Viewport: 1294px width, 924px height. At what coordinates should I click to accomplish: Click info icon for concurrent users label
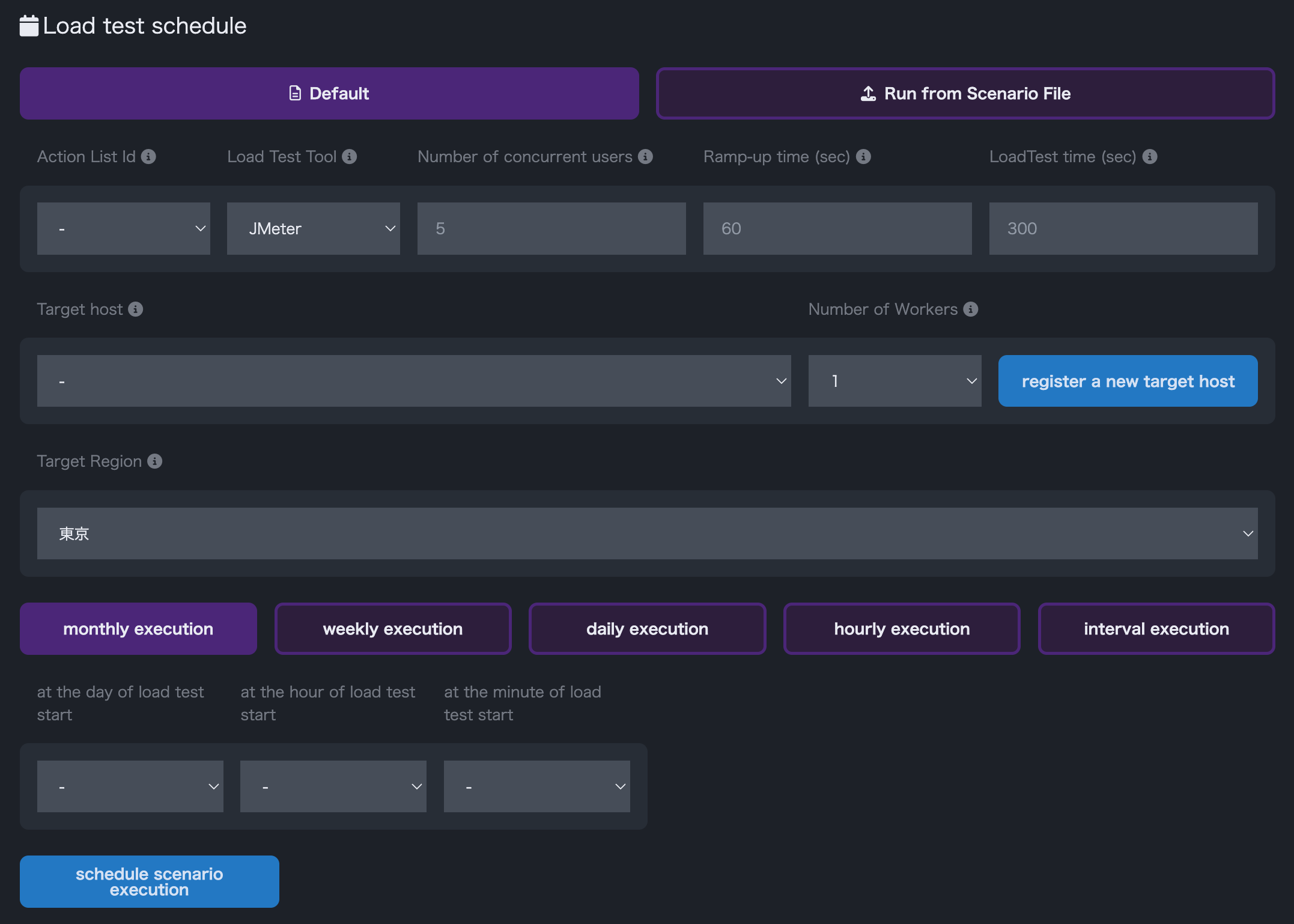[646, 157]
